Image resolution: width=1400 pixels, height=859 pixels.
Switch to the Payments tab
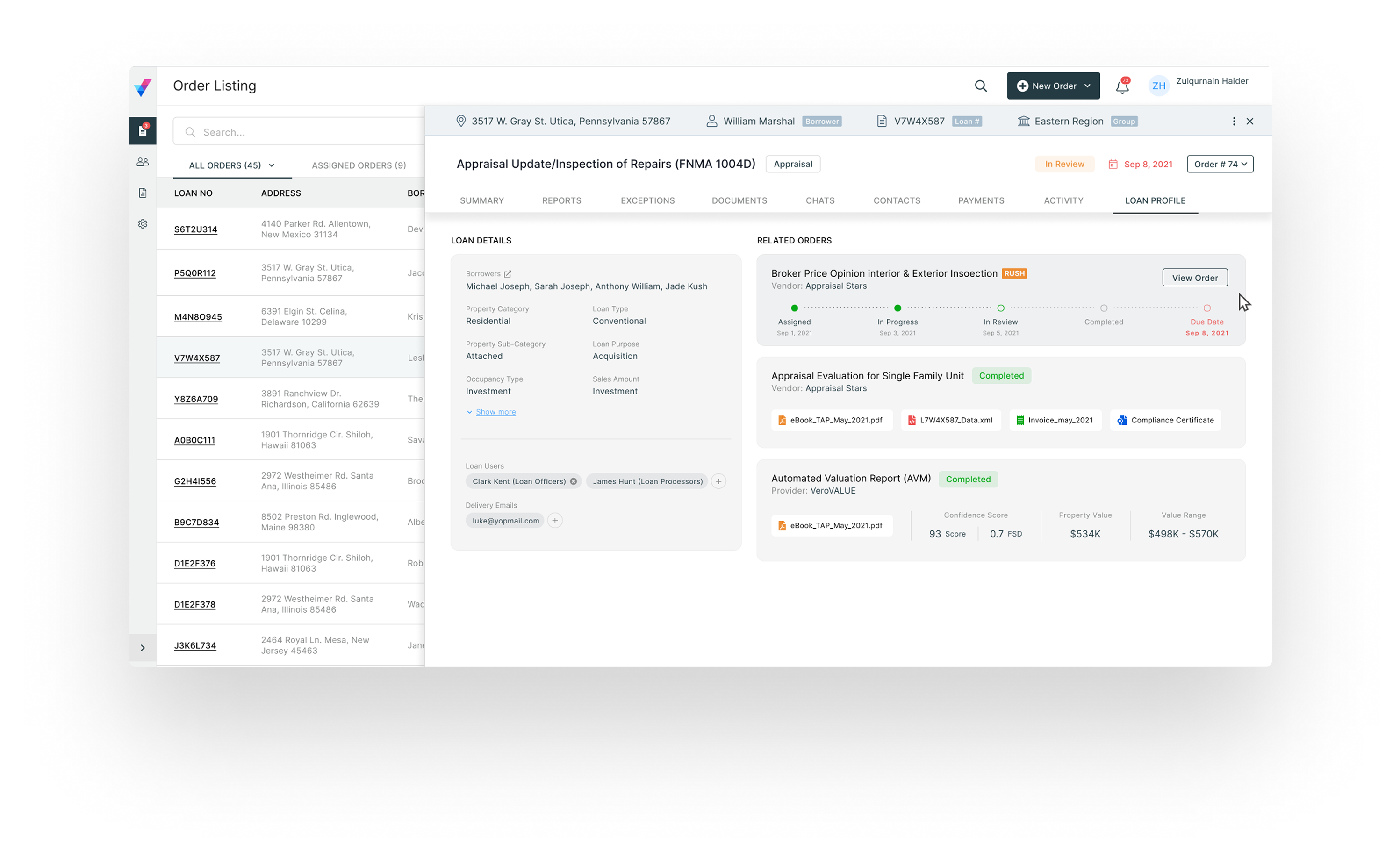pos(981,200)
